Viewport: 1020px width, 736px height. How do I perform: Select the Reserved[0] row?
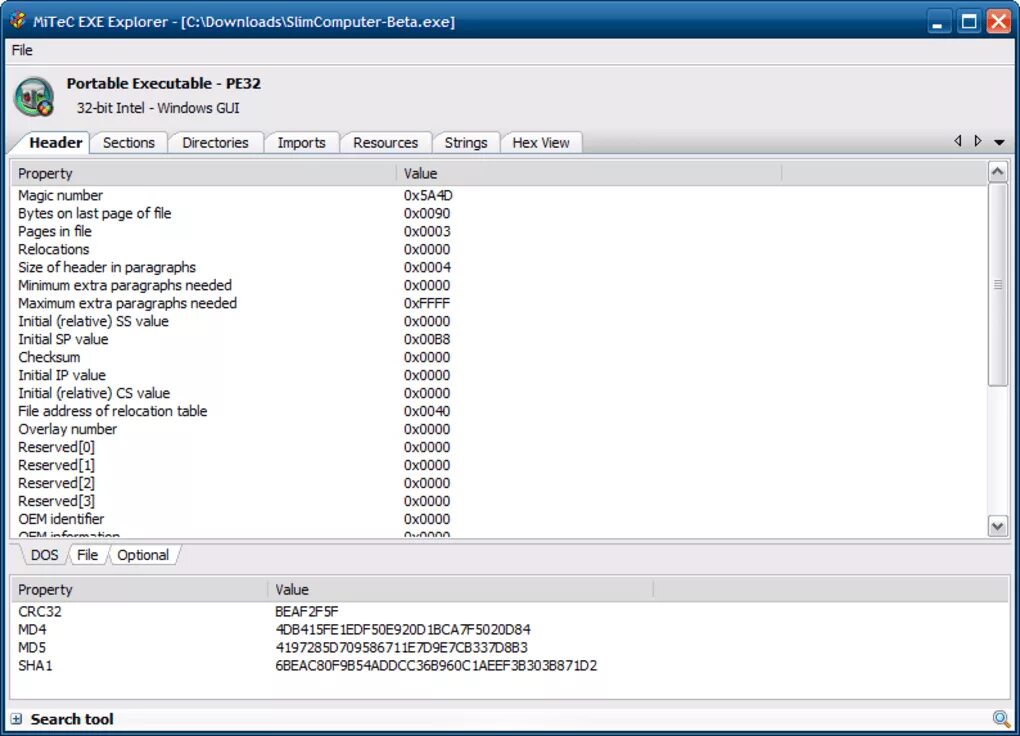pos(499,448)
